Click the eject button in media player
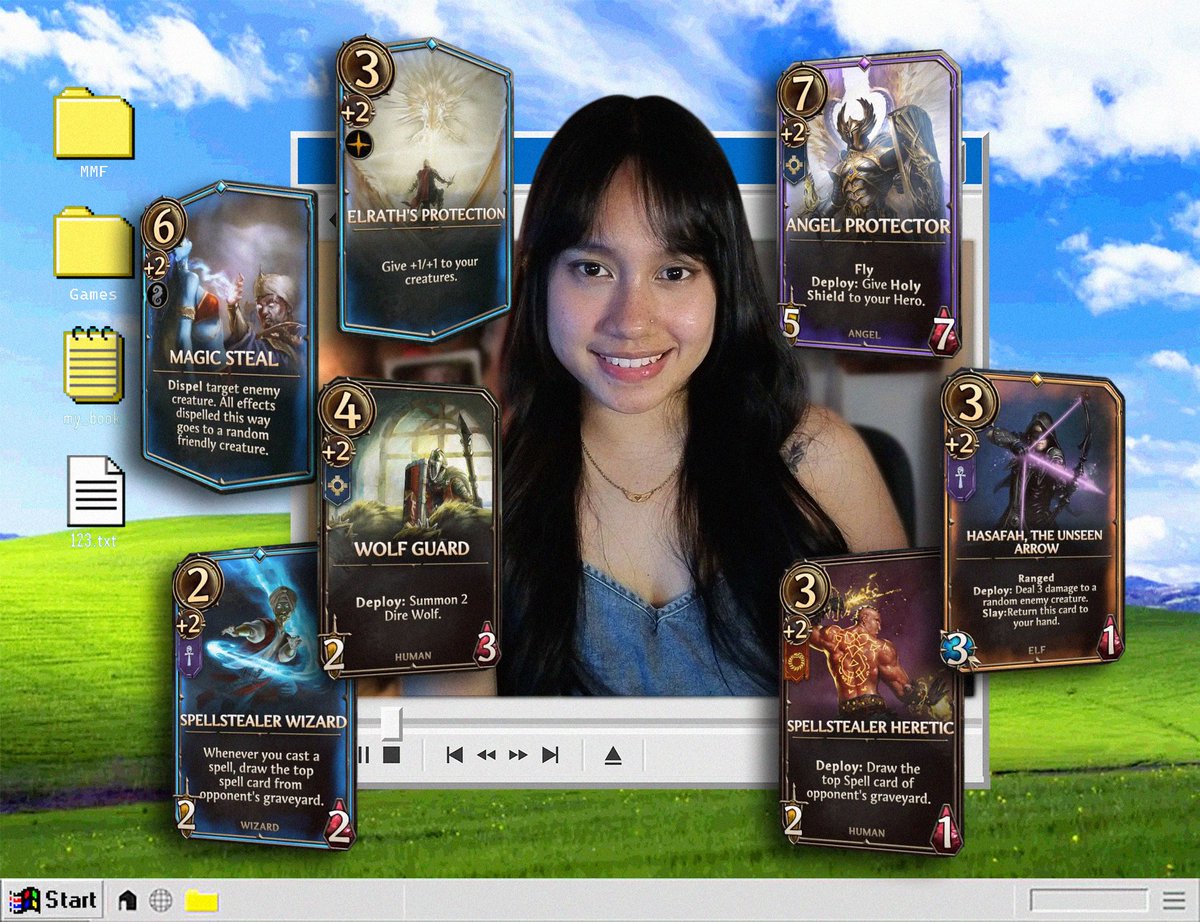Screen dimensions: 1200x922 (x=614, y=755)
